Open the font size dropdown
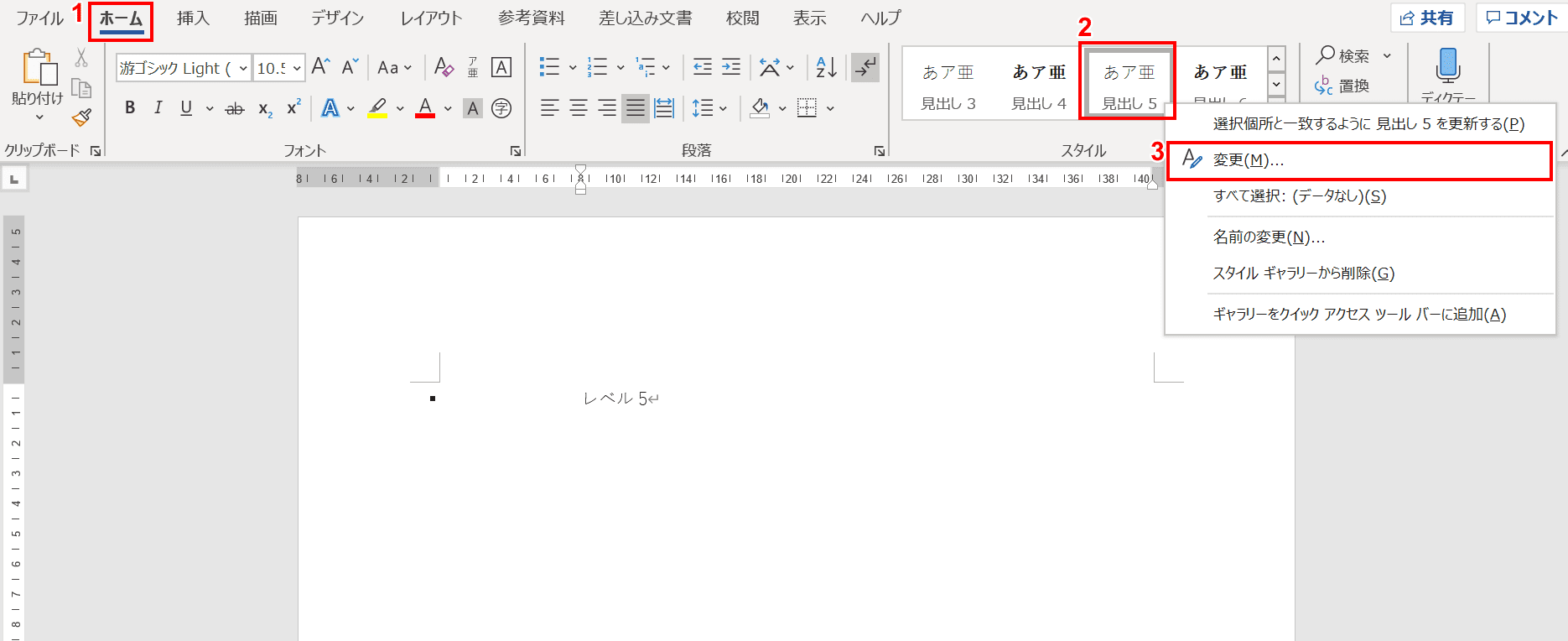This screenshot has width=1568, height=641. coord(297,68)
